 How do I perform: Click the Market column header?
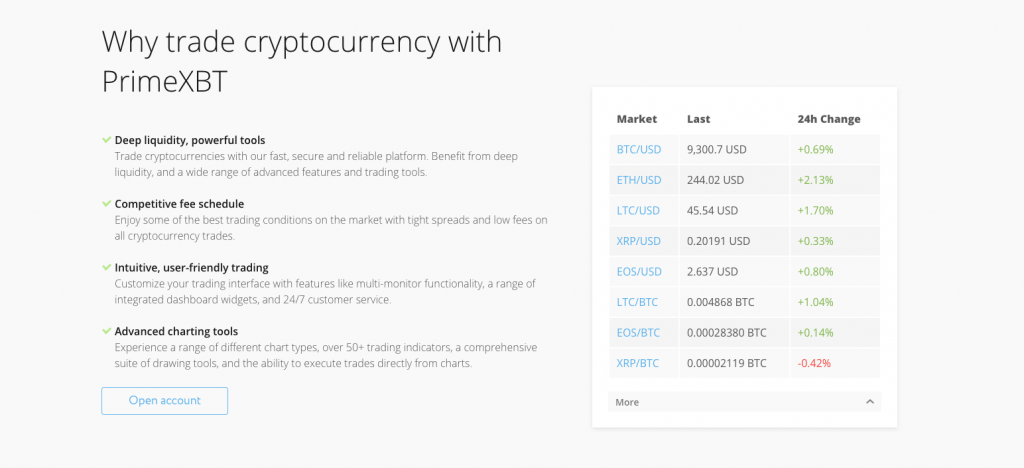click(637, 119)
